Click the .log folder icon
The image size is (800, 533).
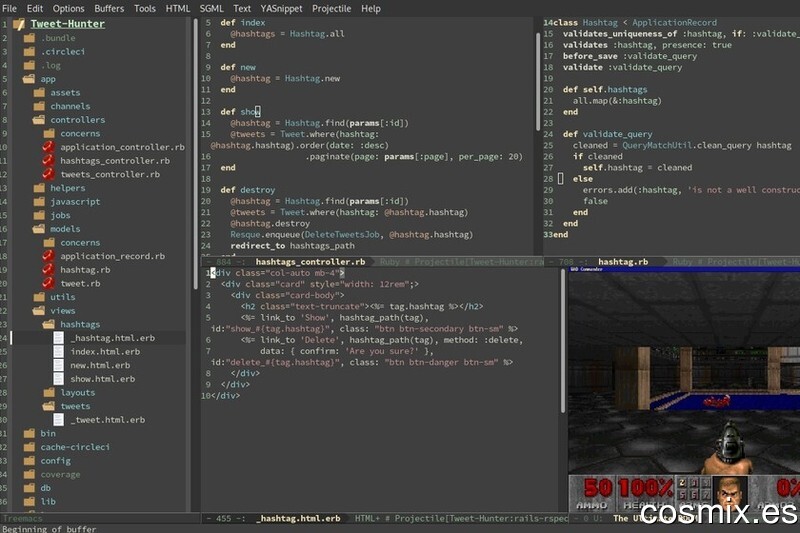[30, 65]
